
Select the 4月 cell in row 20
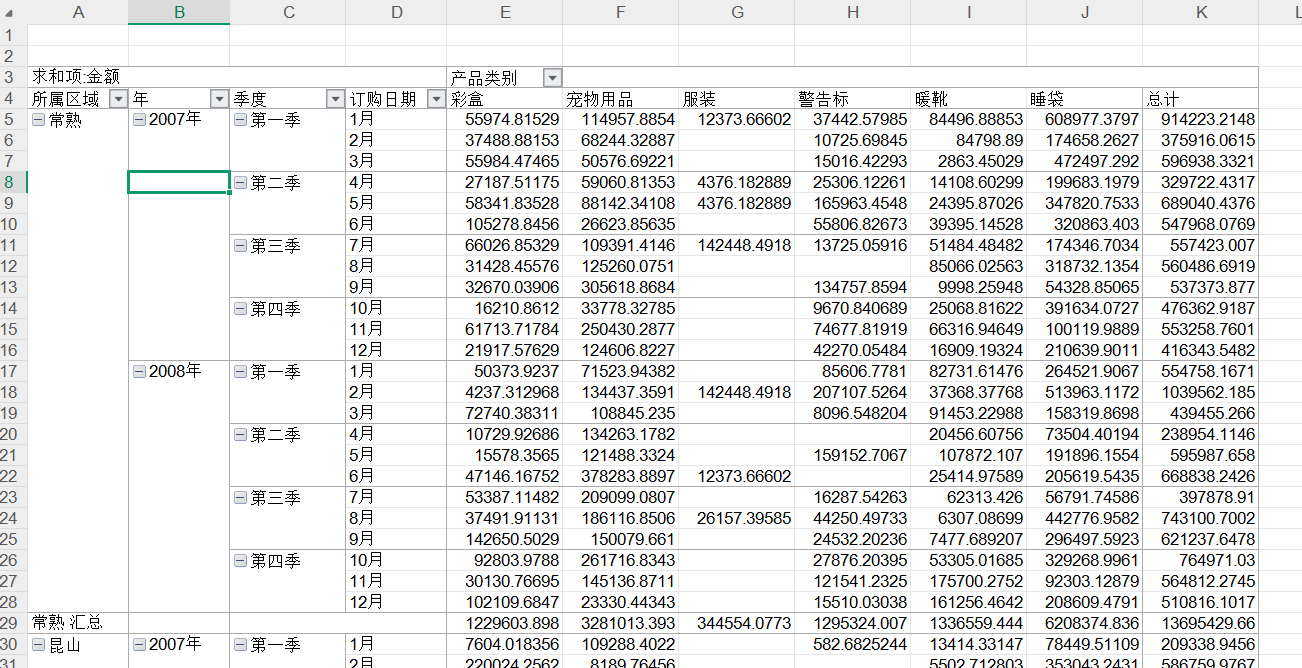coord(396,434)
